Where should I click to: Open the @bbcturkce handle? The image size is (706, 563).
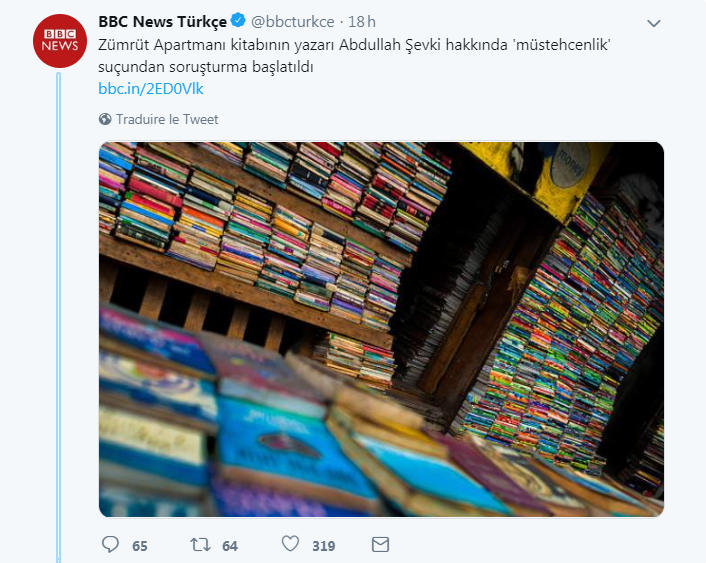point(293,22)
